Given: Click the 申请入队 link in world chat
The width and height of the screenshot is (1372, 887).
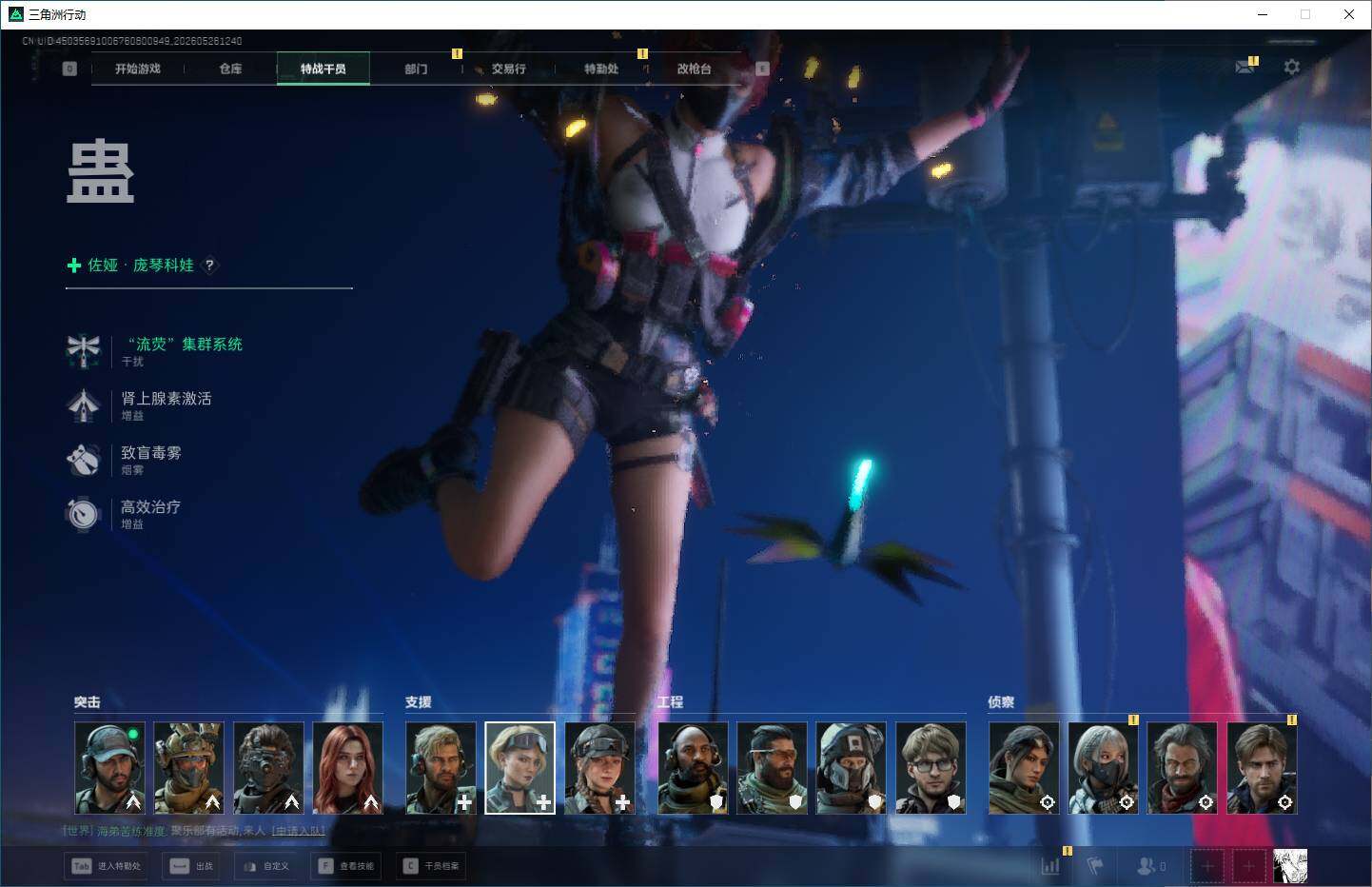Looking at the screenshot, I should [x=299, y=831].
